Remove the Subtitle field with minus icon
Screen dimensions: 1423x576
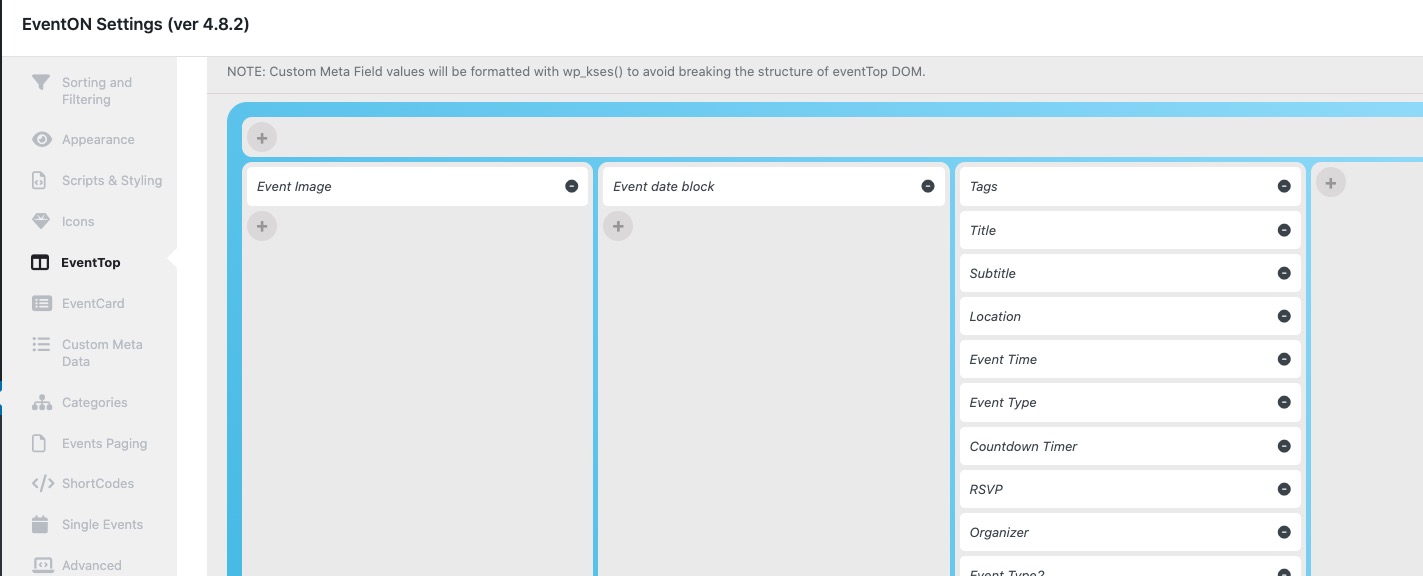point(1284,273)
